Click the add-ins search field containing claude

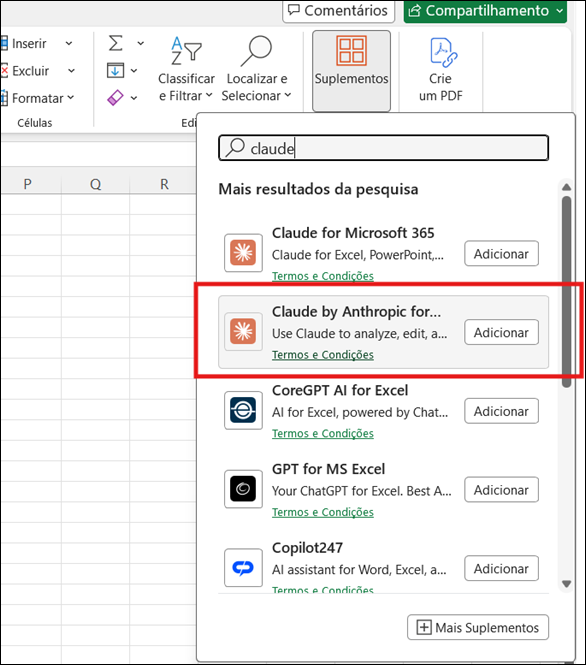383,148
